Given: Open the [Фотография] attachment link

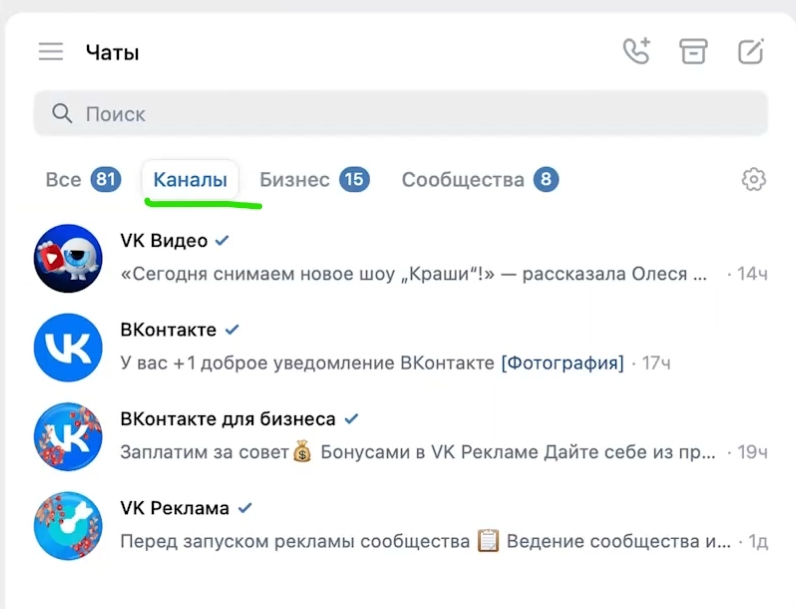Looking at the screenshot, I should tap(562, 363).
